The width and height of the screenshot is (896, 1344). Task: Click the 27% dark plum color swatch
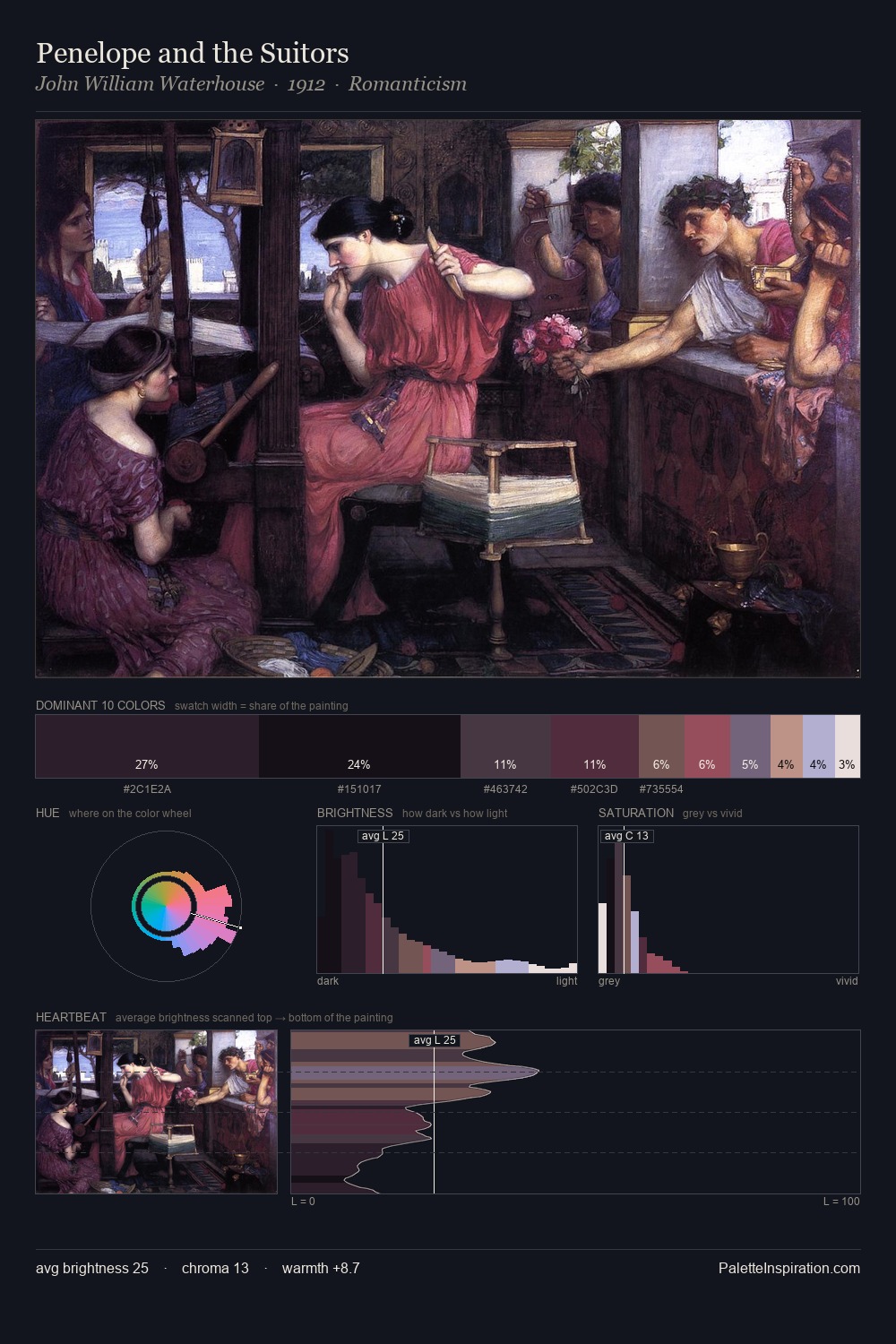pos(147,746)
